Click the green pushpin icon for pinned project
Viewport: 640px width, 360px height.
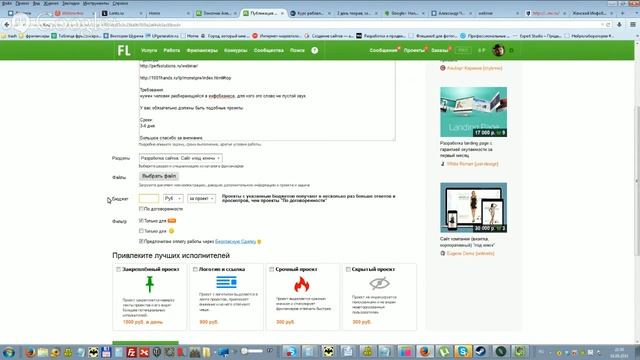point(150,284)
